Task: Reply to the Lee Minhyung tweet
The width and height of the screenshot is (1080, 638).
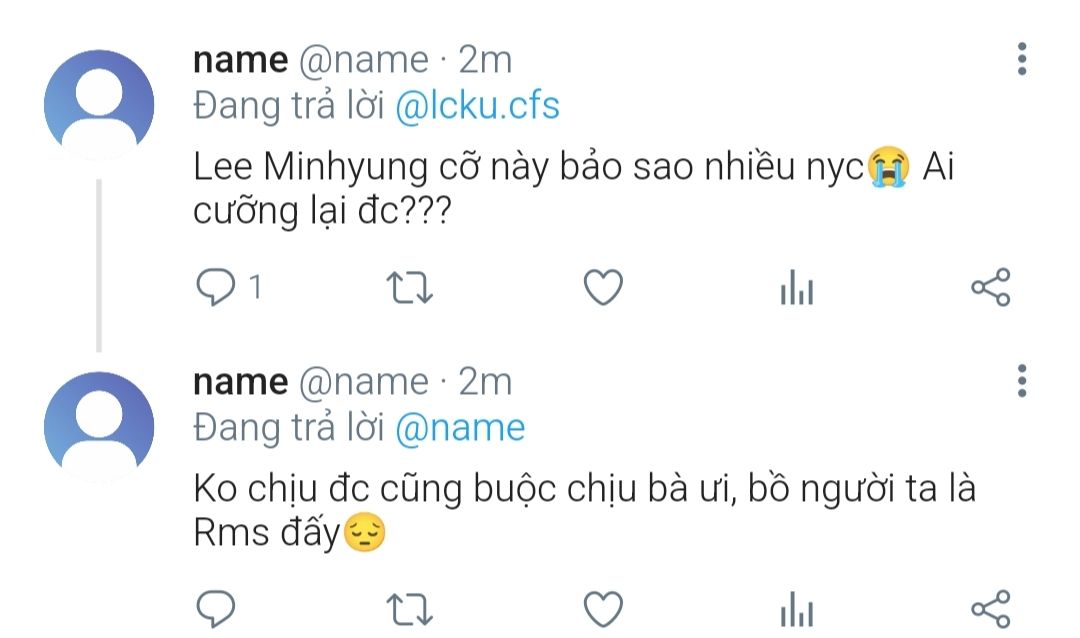Action: (212, 288)
